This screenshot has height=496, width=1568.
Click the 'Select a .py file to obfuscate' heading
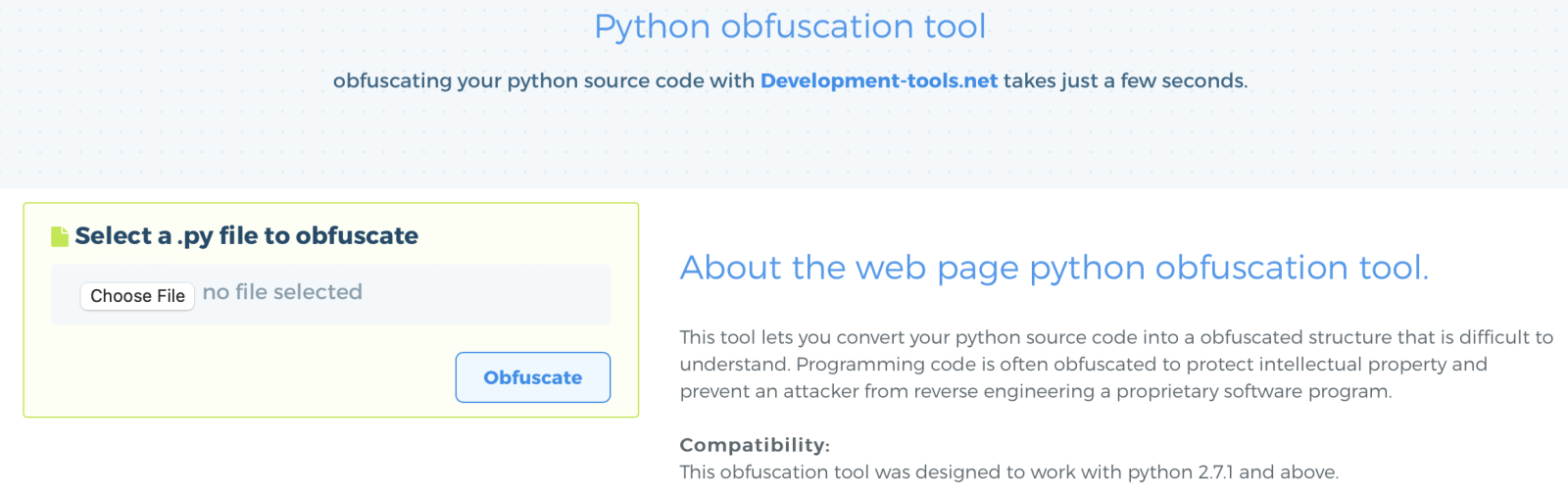(247, 236)
